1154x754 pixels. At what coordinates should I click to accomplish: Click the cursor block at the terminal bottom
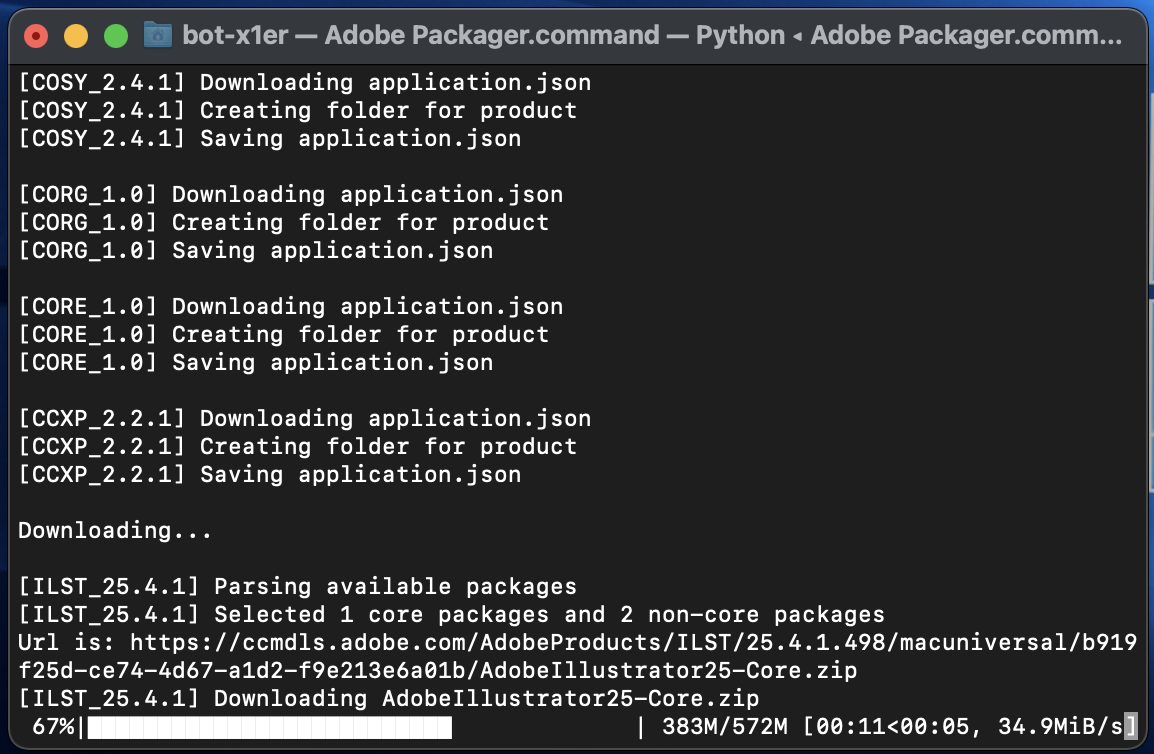(1132, 726)
